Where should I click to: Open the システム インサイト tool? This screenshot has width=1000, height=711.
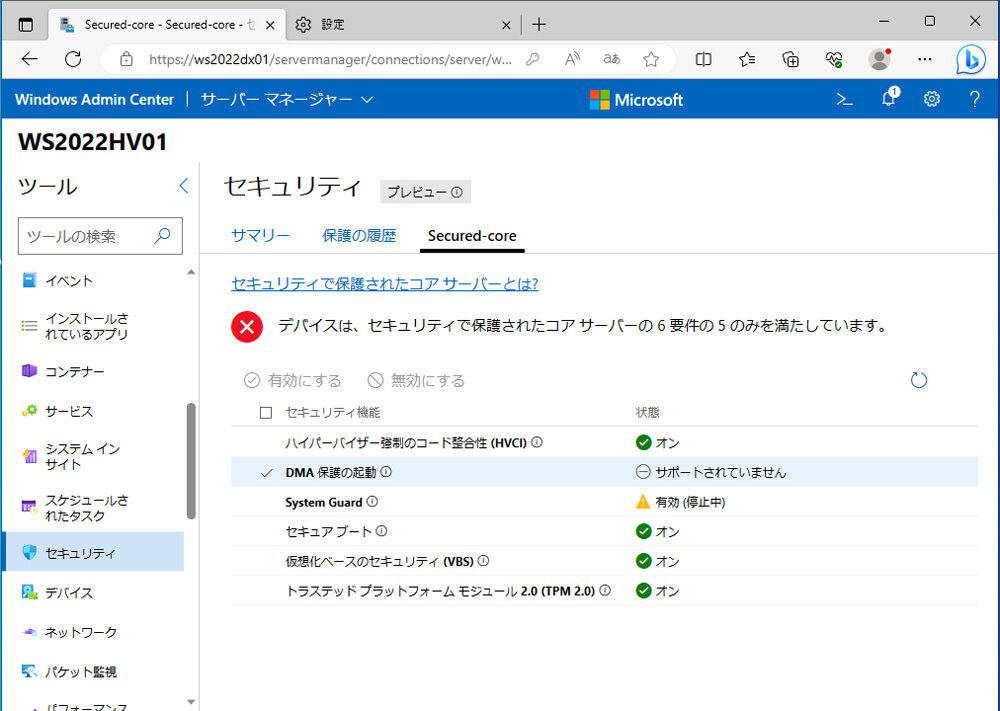point(94,457)
